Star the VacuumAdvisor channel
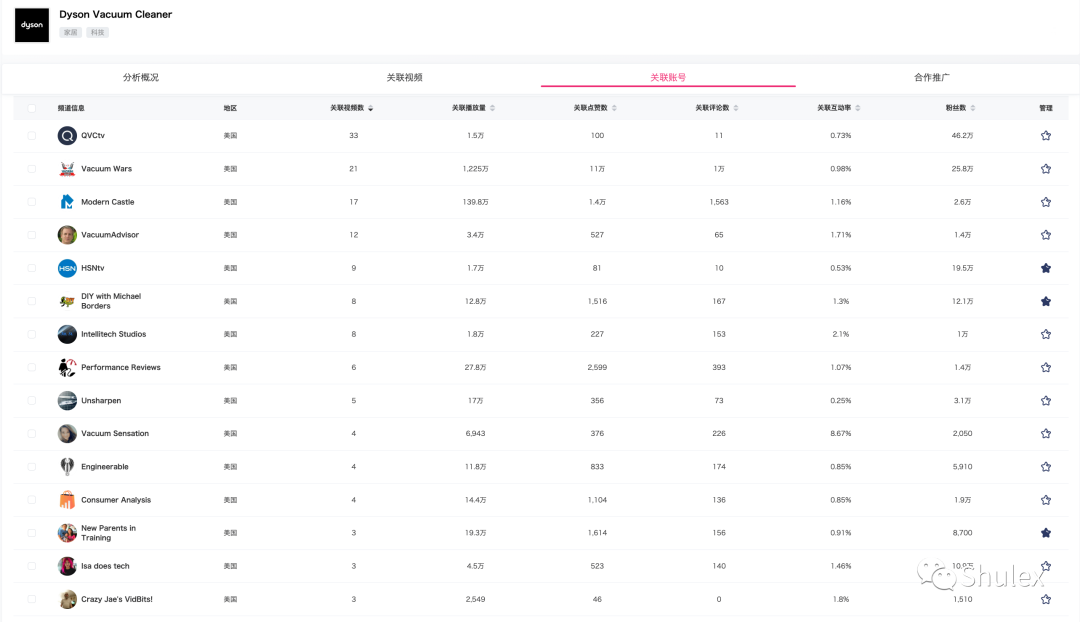1080x622 pixels. click(x=1046, y=235)
